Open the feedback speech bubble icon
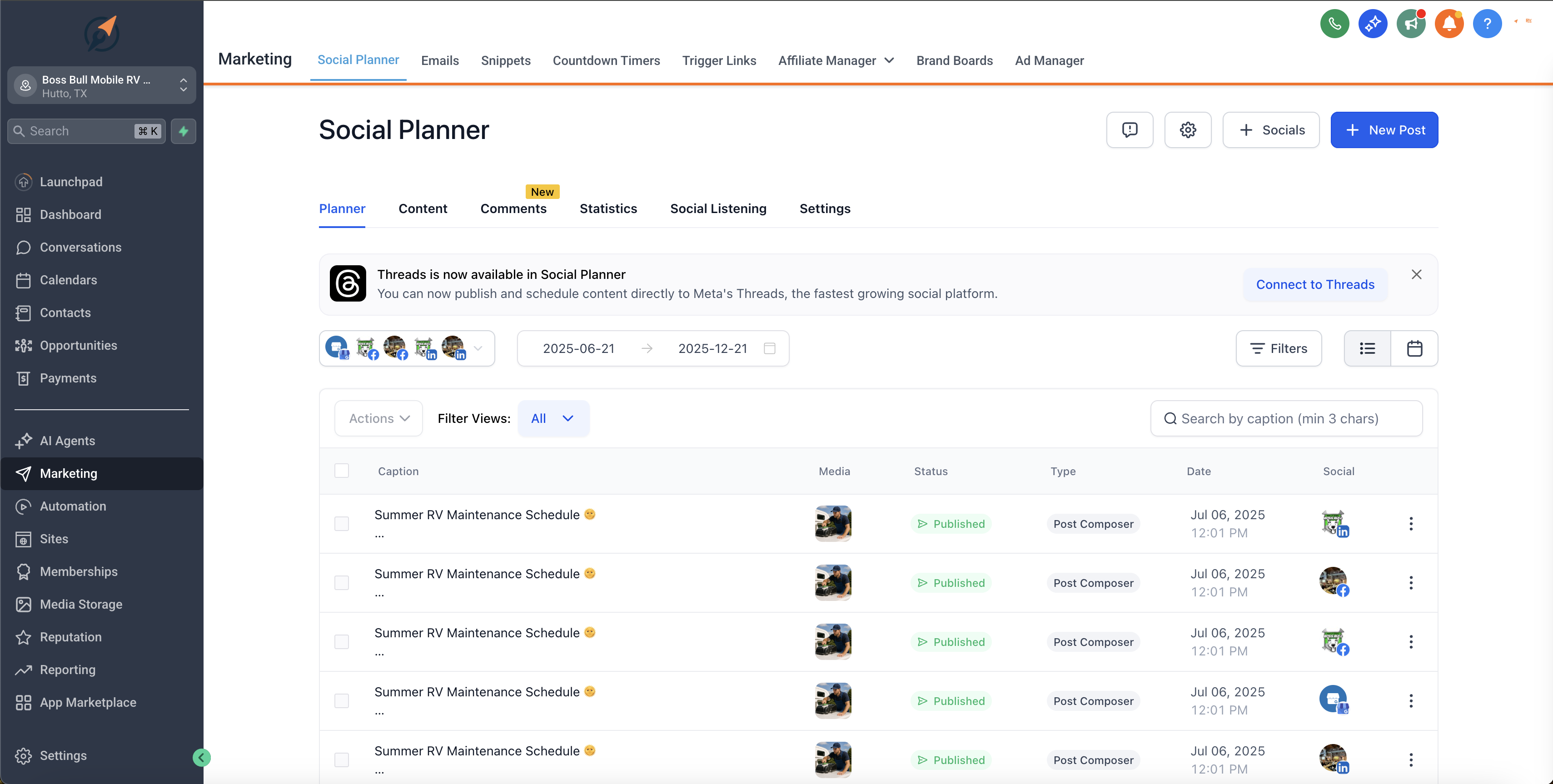Screen dimensions: 1553x784 pos(1130,129)
